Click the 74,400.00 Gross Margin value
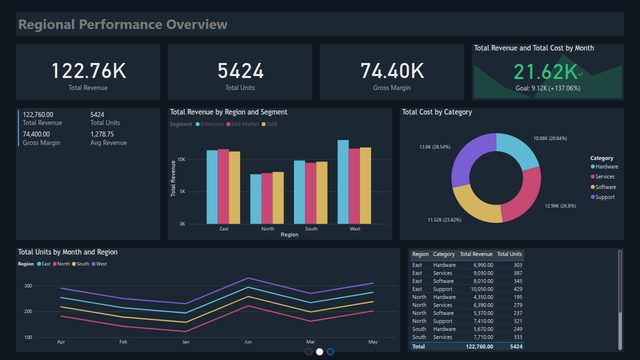 [36, 134]
